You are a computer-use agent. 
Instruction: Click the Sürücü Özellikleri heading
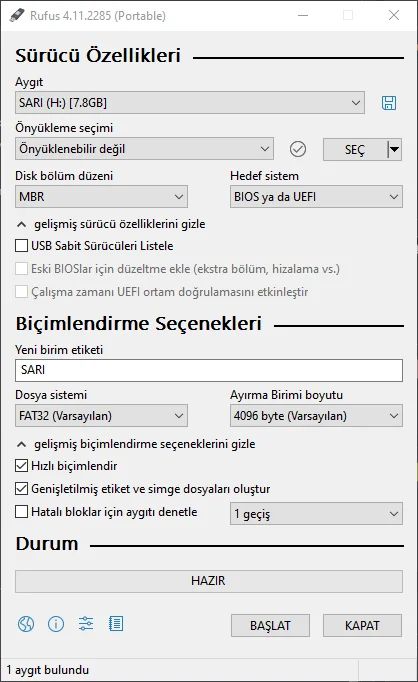(98, 56)
